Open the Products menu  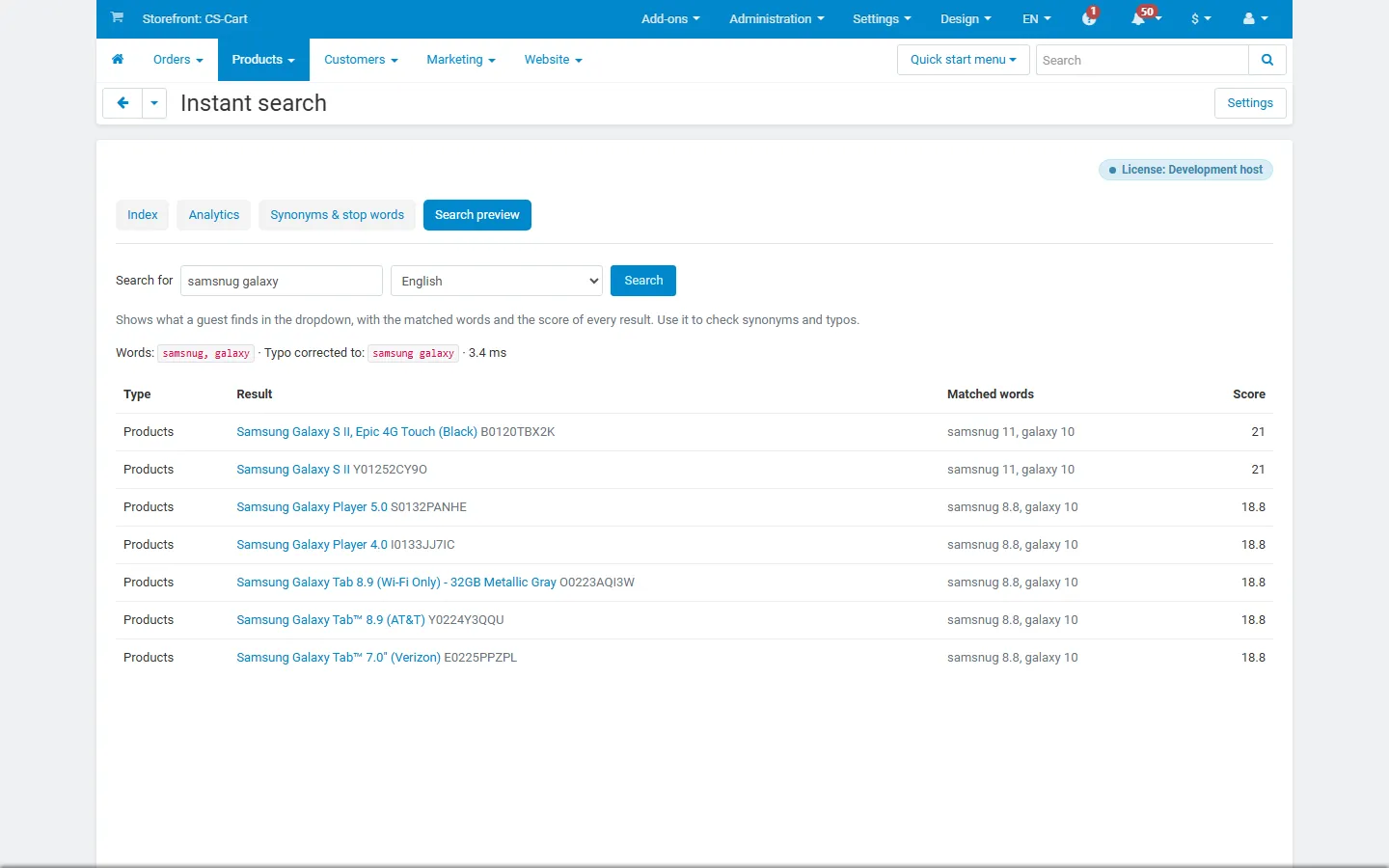coord(263,60)
